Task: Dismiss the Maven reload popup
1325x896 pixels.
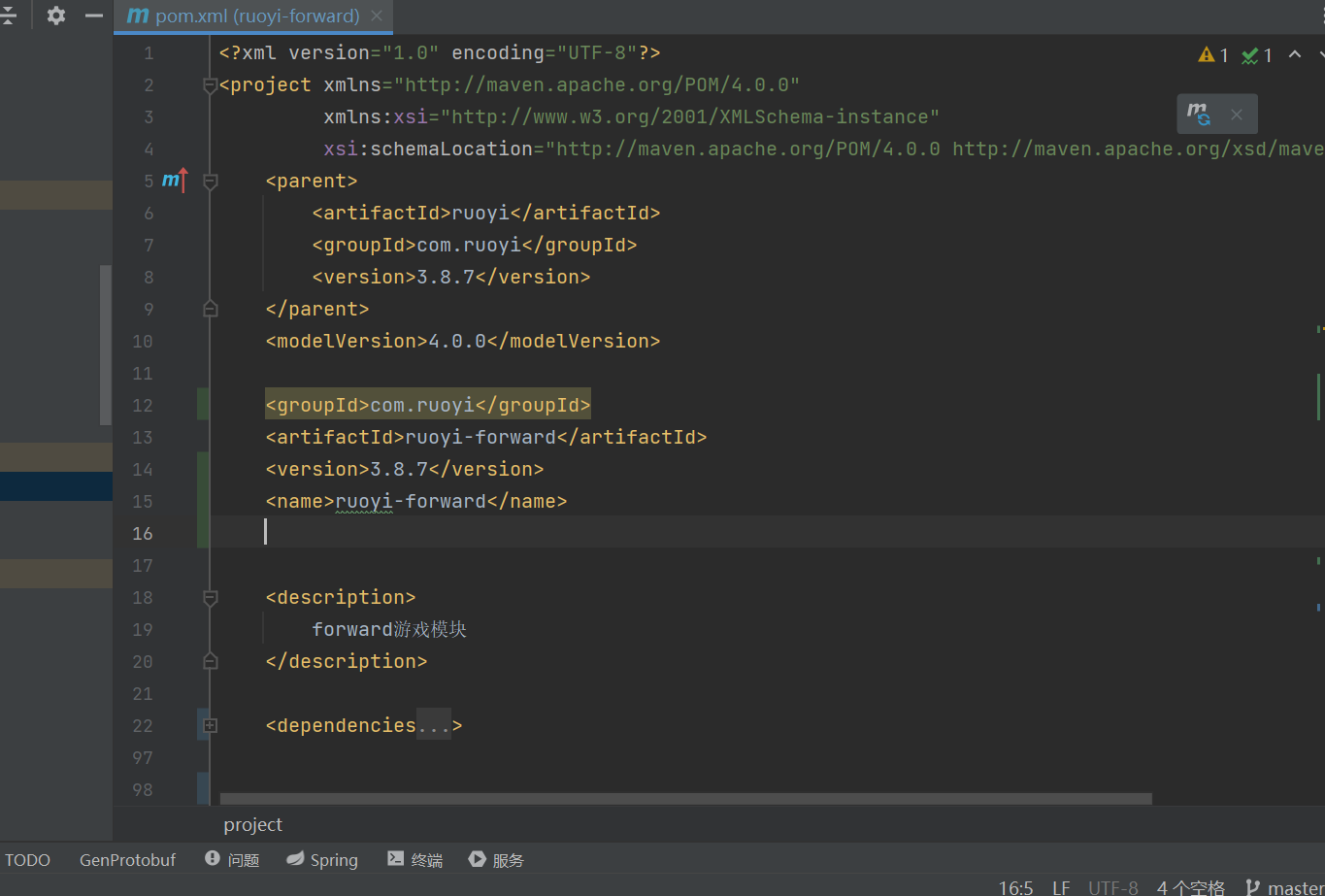Action: click(1236, 115)
